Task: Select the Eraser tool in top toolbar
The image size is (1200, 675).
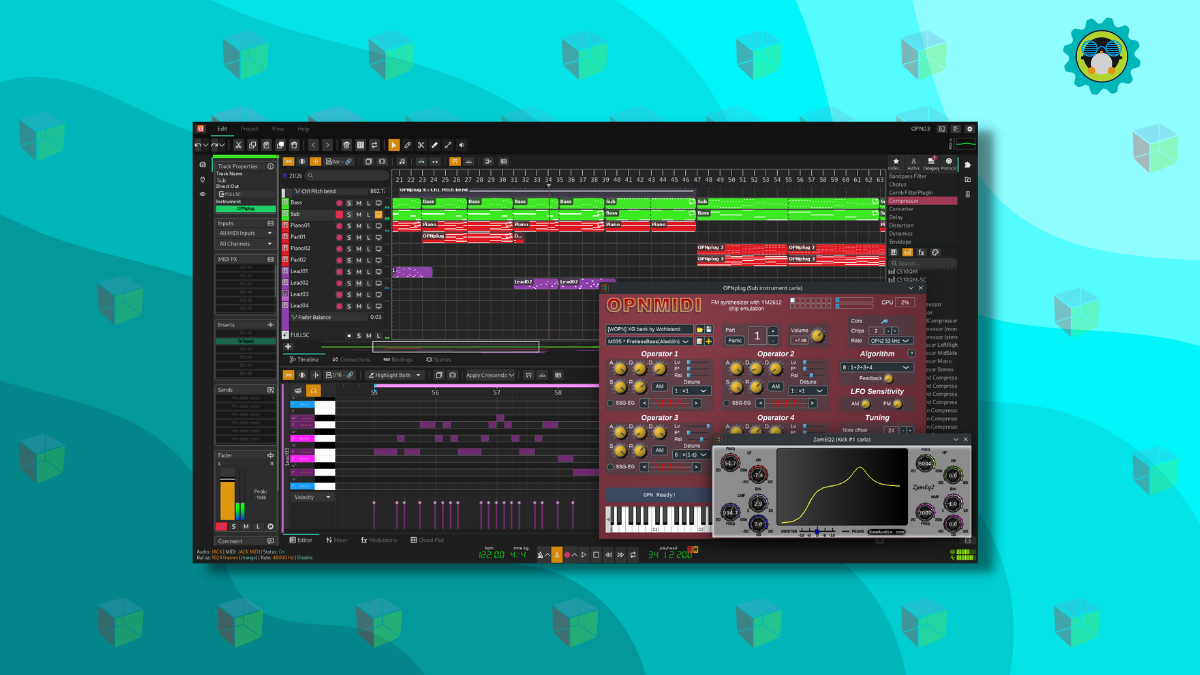Action: pos(435,145)
